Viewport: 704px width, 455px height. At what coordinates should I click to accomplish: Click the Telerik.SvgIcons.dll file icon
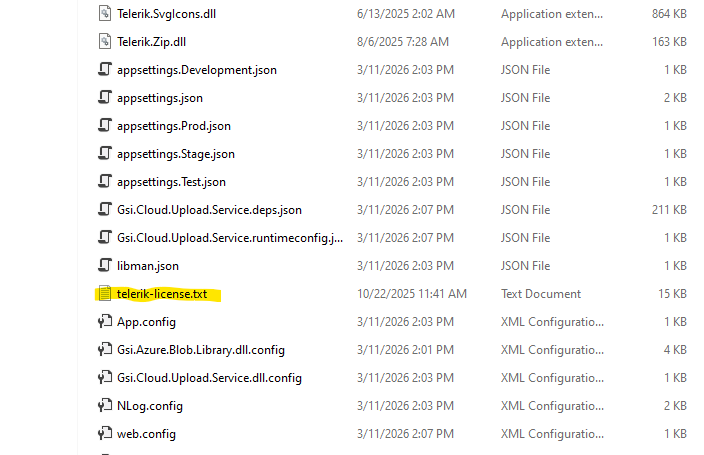point(104,14)
